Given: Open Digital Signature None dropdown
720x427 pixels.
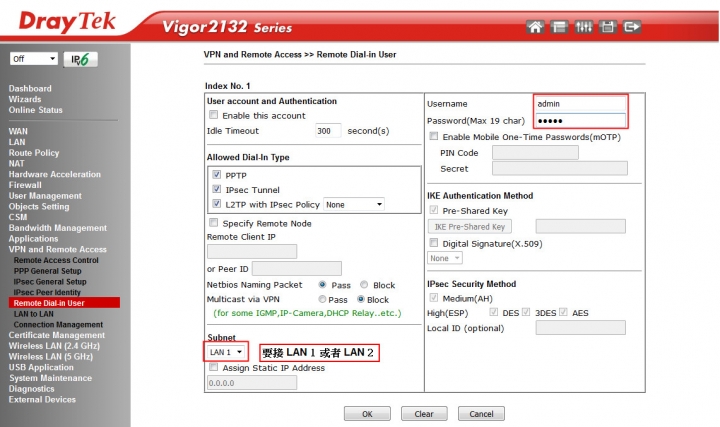Looking at the screenshot, I should tap(444, 258).
